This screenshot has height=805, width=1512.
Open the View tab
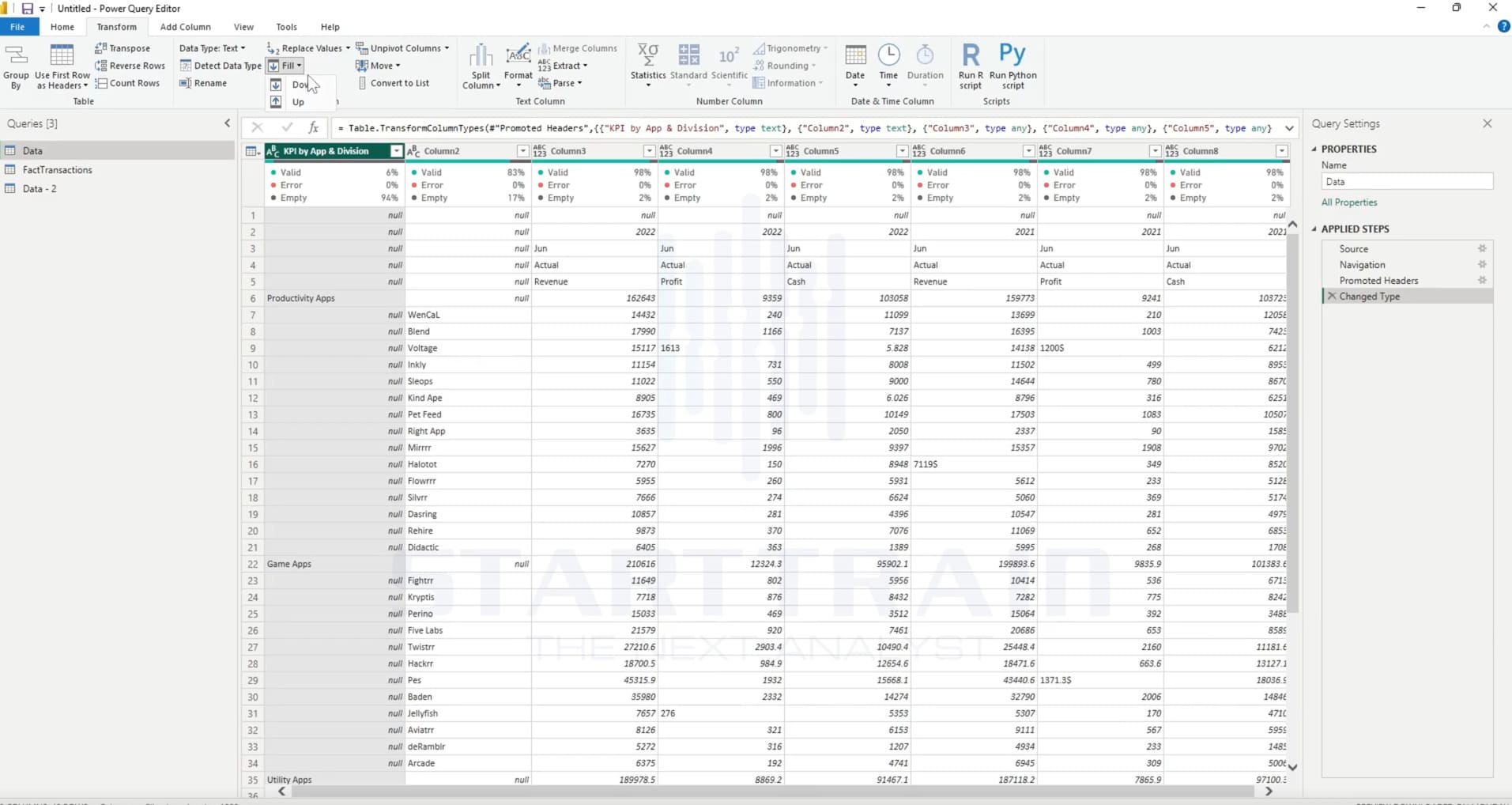[243, 27]
